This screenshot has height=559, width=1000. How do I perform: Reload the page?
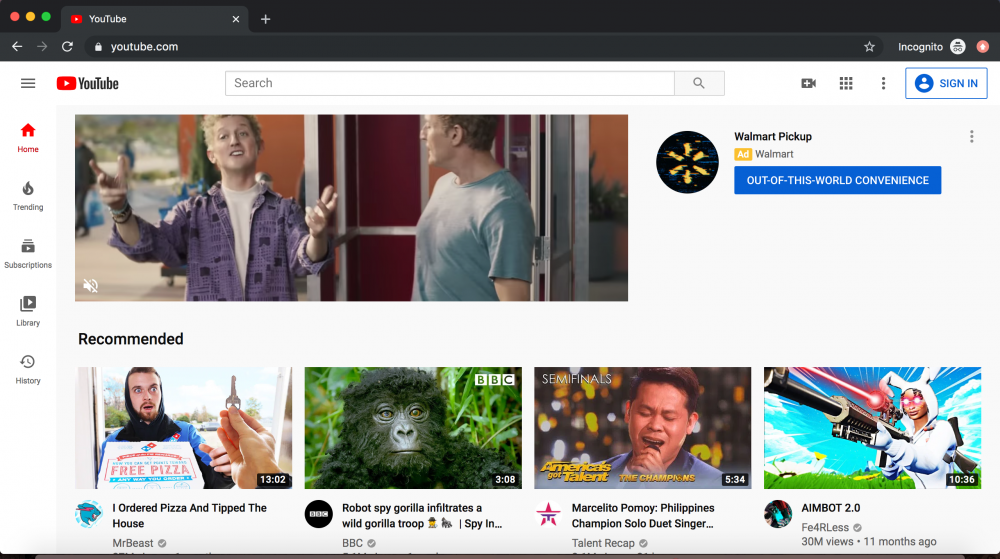click(67, 47)
